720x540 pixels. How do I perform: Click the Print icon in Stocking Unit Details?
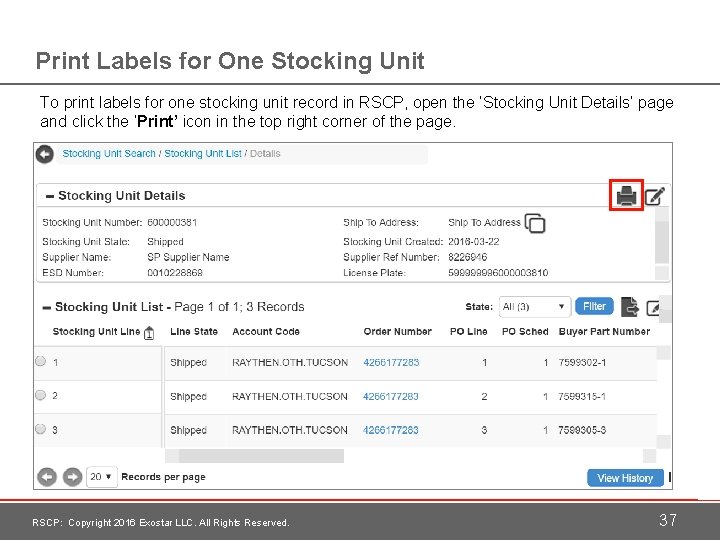[x=626, y=196]
